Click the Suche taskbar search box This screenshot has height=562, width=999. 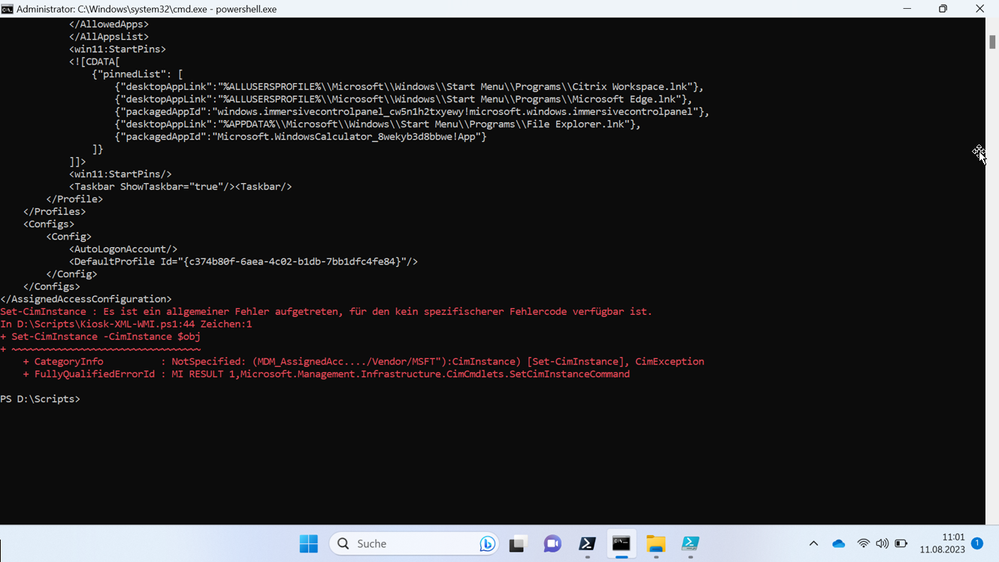coord(414,544)
